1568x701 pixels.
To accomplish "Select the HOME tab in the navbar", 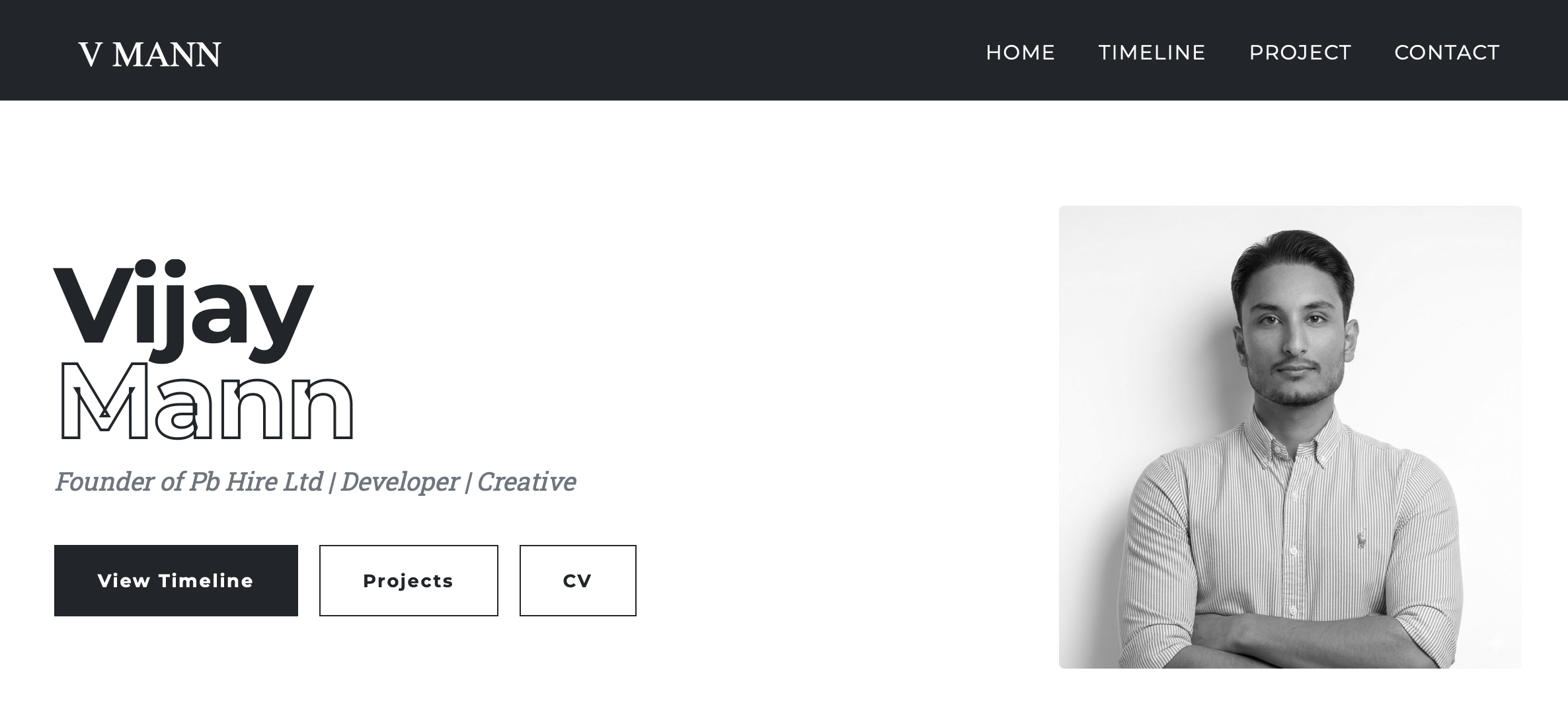I will [x=1020, y=53].
